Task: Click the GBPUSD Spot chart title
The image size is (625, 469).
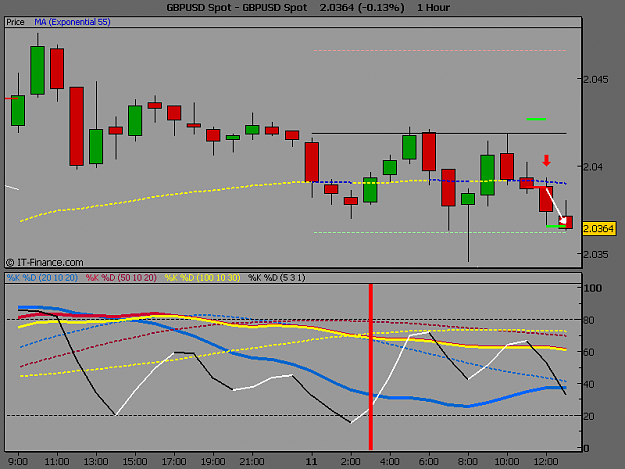Action: tap(237, 8)
